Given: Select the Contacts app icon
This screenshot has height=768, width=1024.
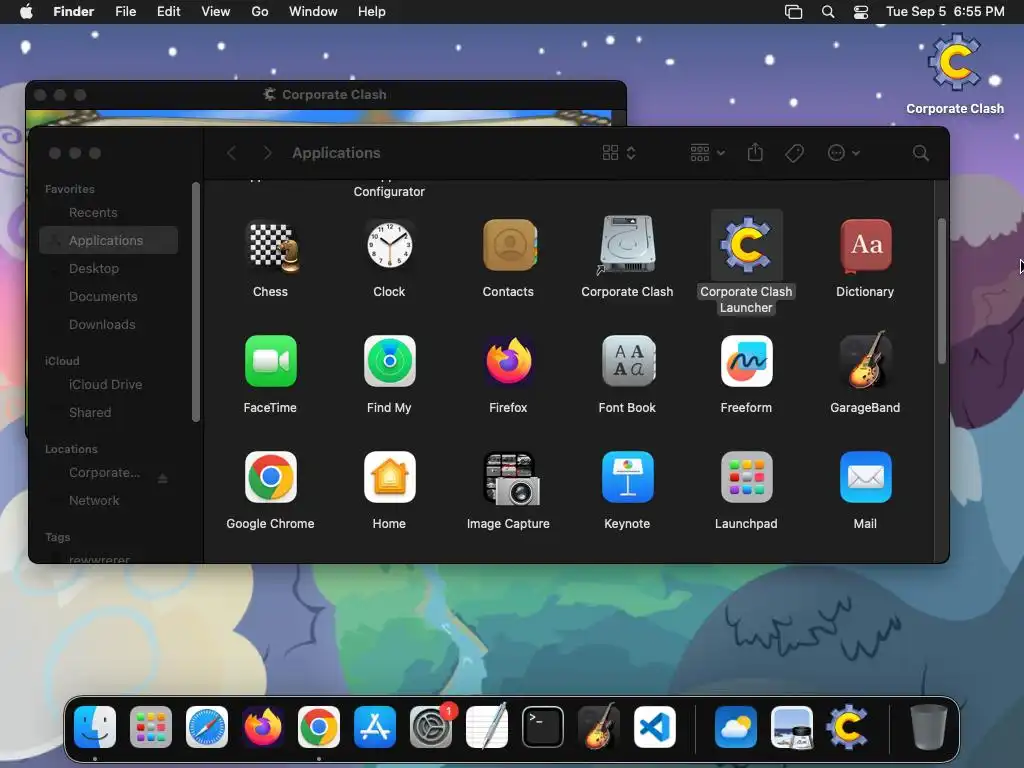Looking at the screenshot, I should coord(509,246).
